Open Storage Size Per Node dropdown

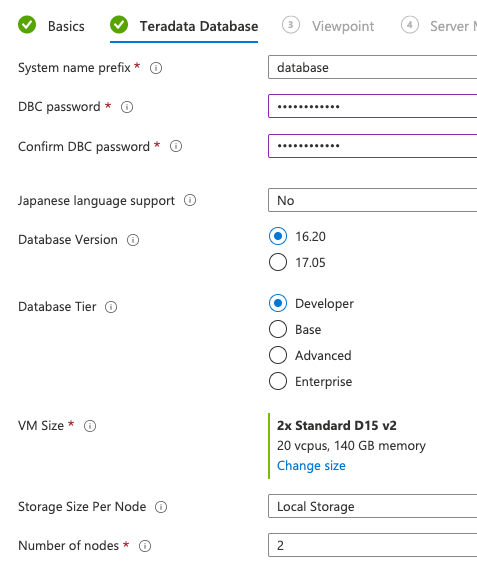pos(372,506)
